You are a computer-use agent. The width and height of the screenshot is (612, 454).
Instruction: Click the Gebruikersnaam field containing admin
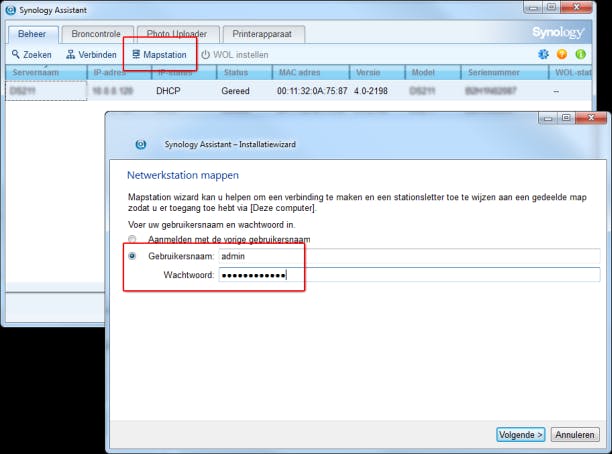(409, 256)
